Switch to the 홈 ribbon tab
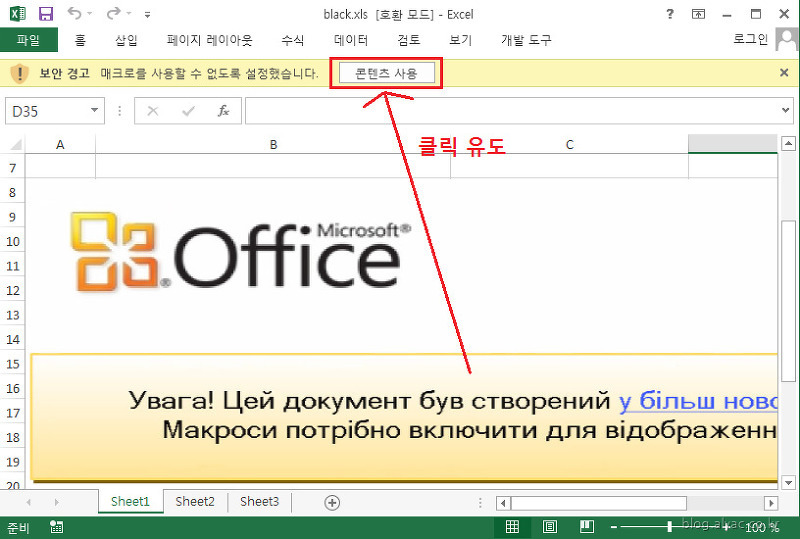800x539 pixels. point(80,40)
